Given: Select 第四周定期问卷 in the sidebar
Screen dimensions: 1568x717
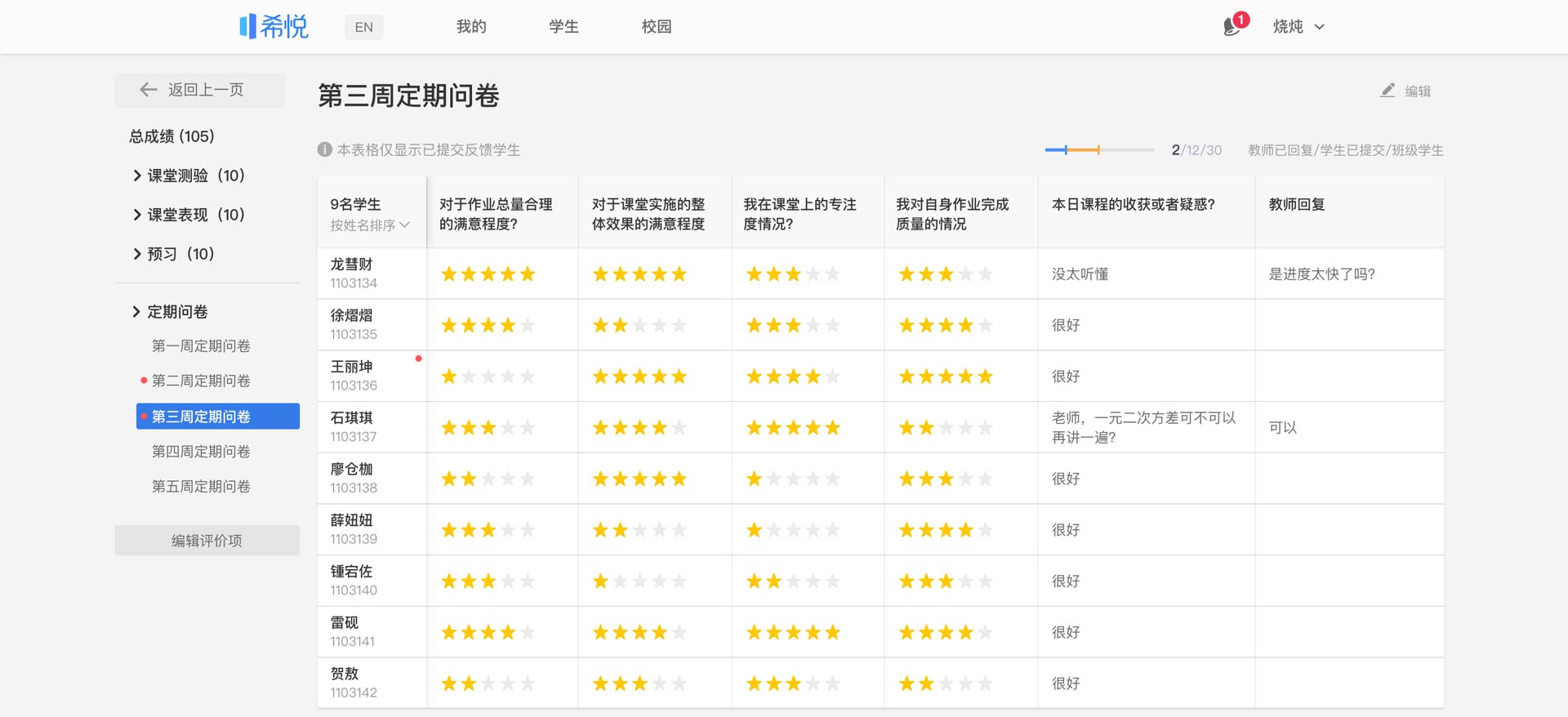Looking at the screenshot, I should 201,452.
